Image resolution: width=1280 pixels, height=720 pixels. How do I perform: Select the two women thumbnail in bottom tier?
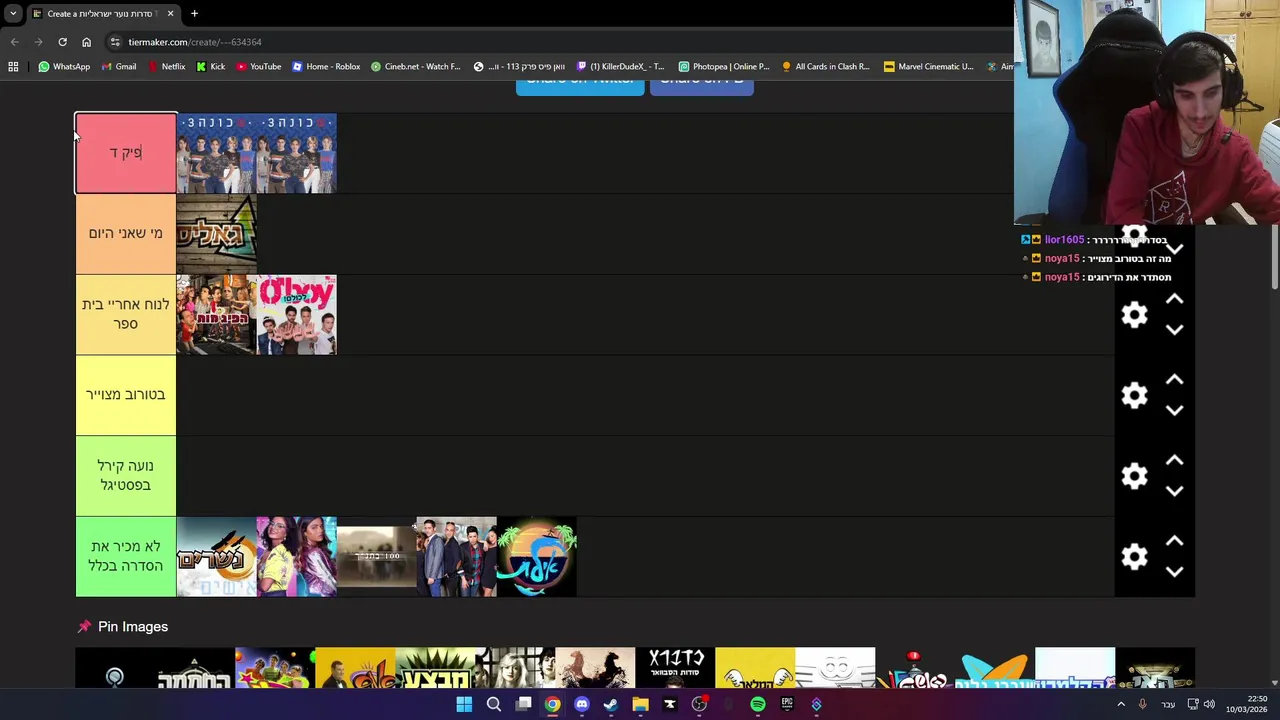tap(296, 557)
